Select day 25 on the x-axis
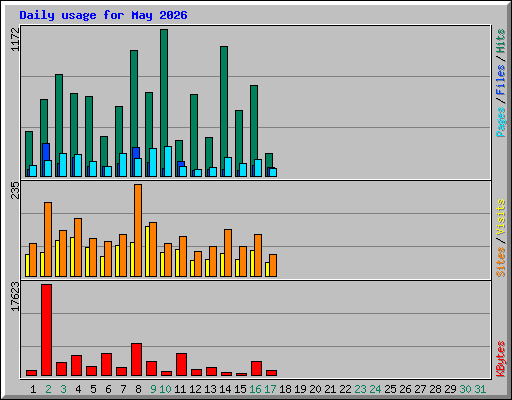This screenshot has width=512, height=400. pyautogui.click(x=390, y=389)
